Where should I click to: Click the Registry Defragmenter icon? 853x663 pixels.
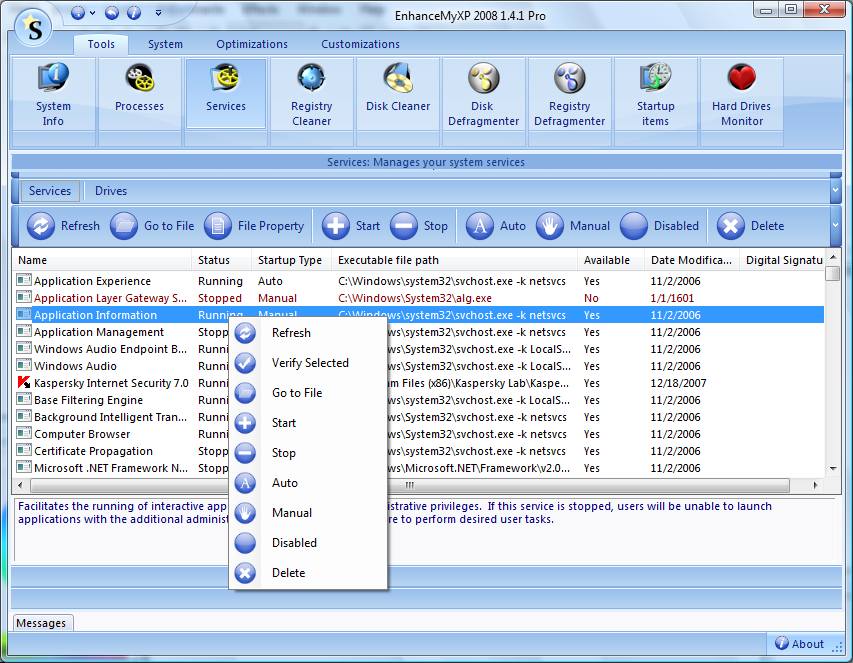(569, 80)
